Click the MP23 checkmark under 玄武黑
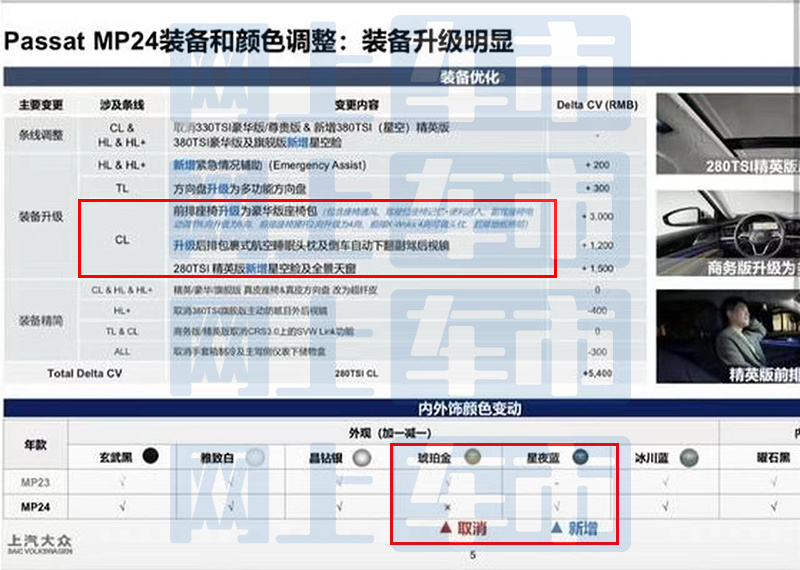Screen dimensions: 800x570 point(122,482)
